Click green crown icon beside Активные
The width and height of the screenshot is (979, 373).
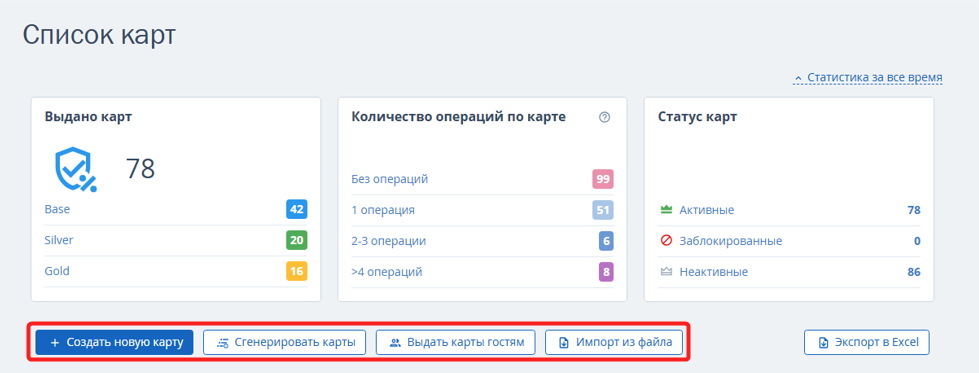coord(666,210)
